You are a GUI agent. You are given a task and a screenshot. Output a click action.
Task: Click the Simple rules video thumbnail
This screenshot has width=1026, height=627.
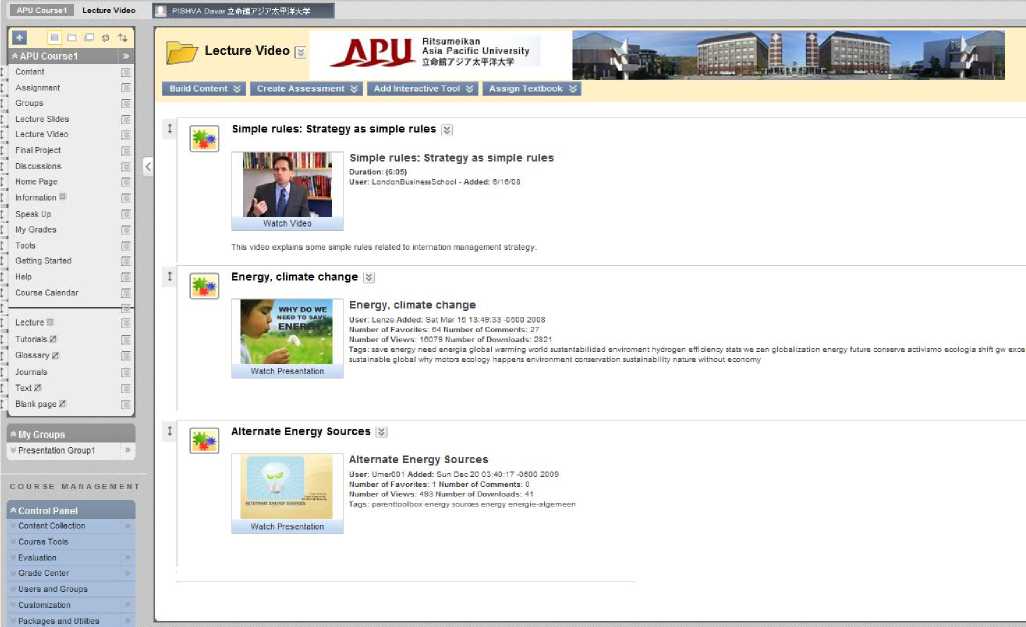pyautogui.click(x=287, y=185)
